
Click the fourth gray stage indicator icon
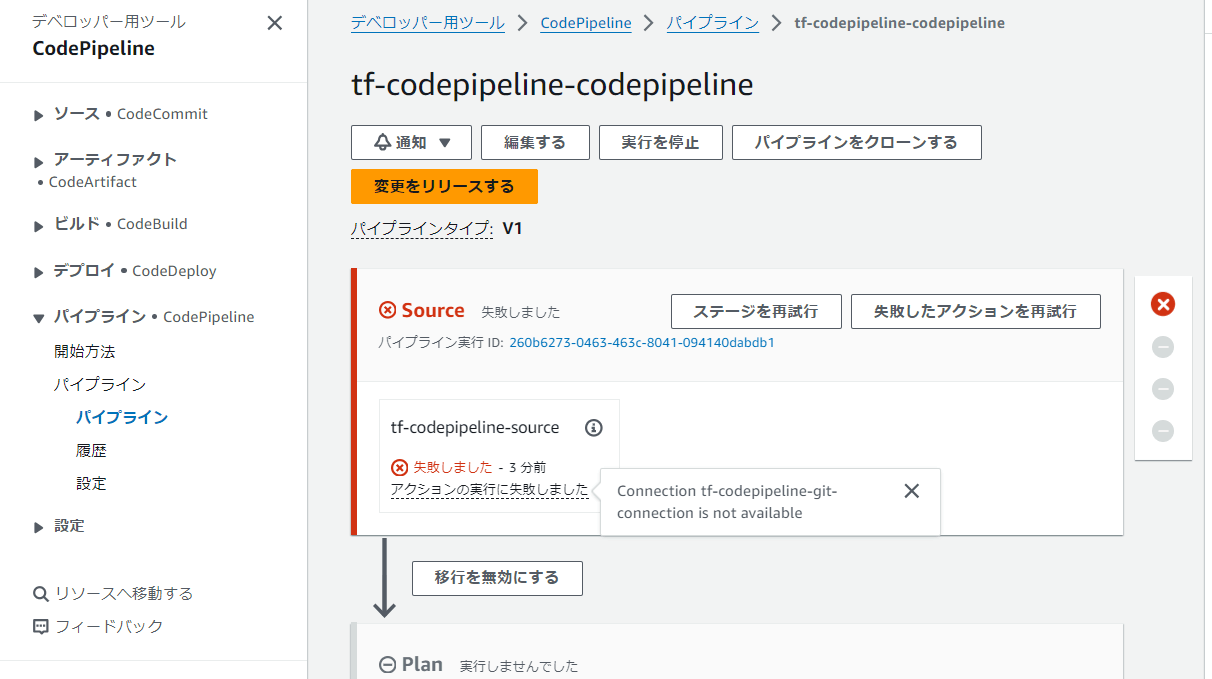[1163, 431]
